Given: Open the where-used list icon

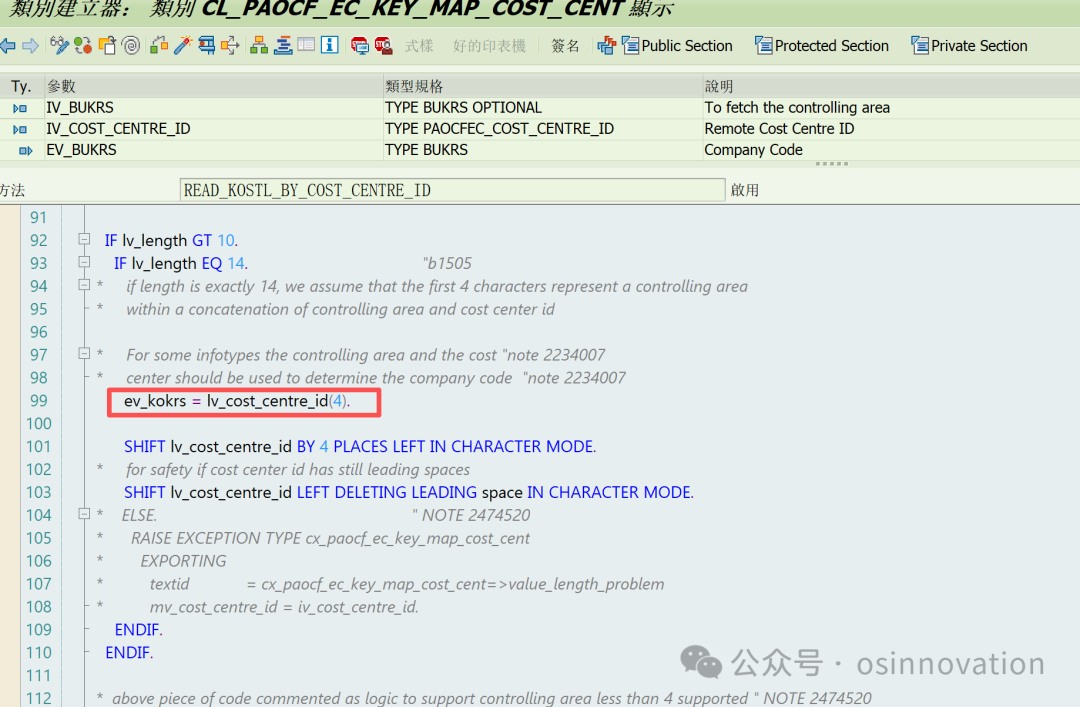Looking at the screenshot, I should [x=229, y=45].
